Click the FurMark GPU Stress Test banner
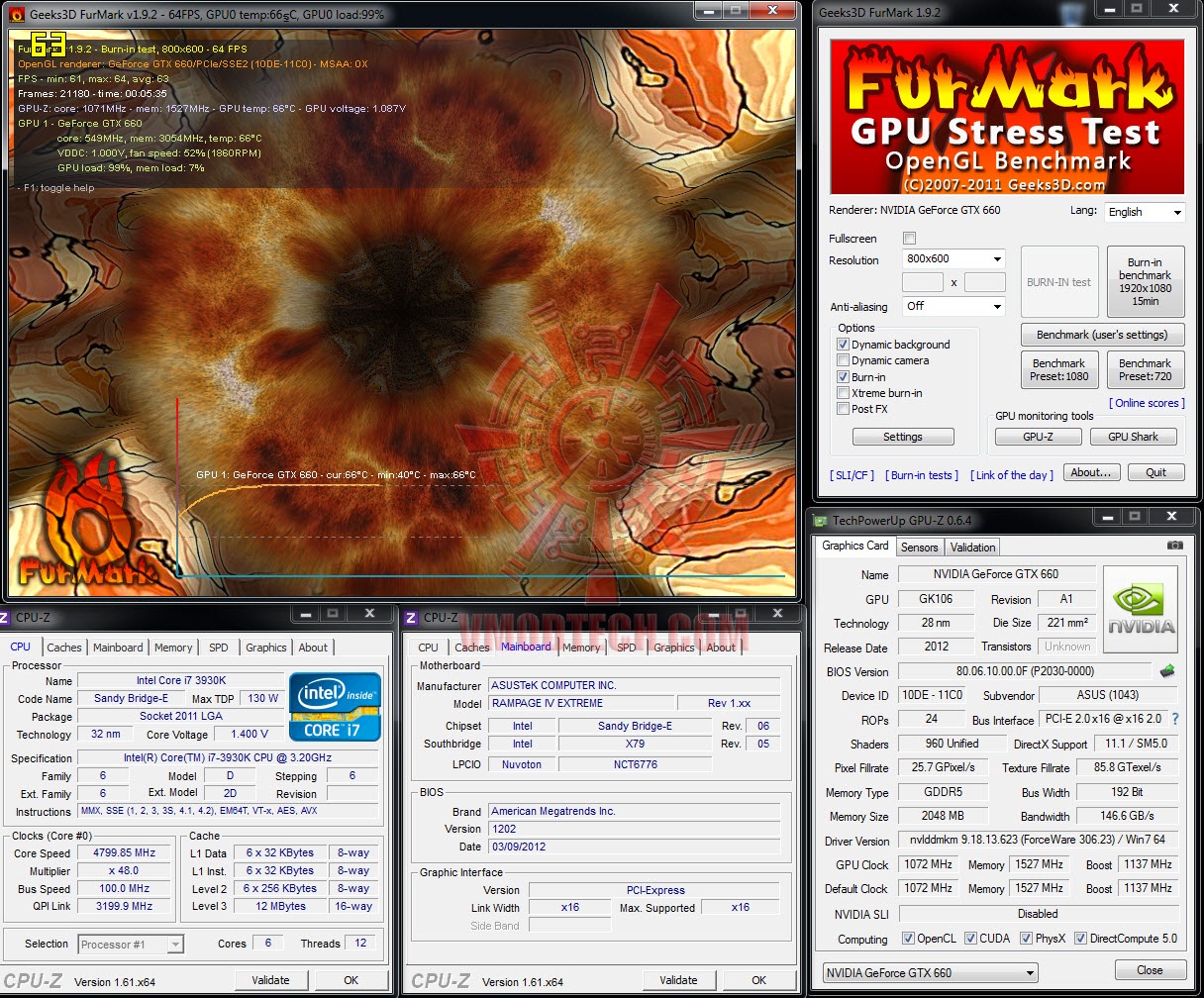Viewport: 1204px width, 998px height. pos(1007,117)
